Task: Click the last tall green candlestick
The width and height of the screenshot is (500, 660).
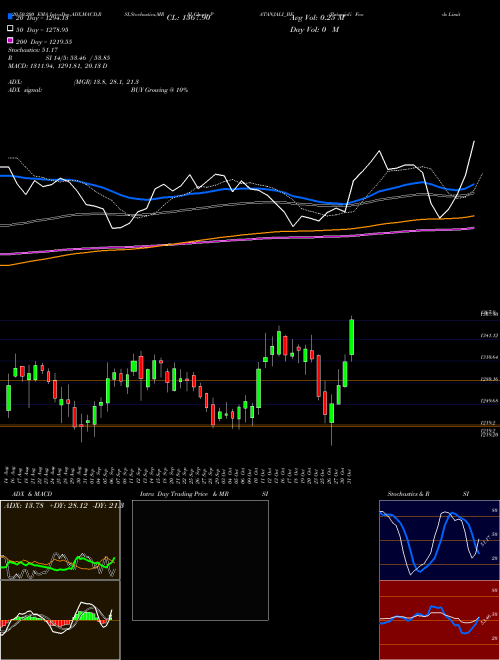Action: point(351,337)
